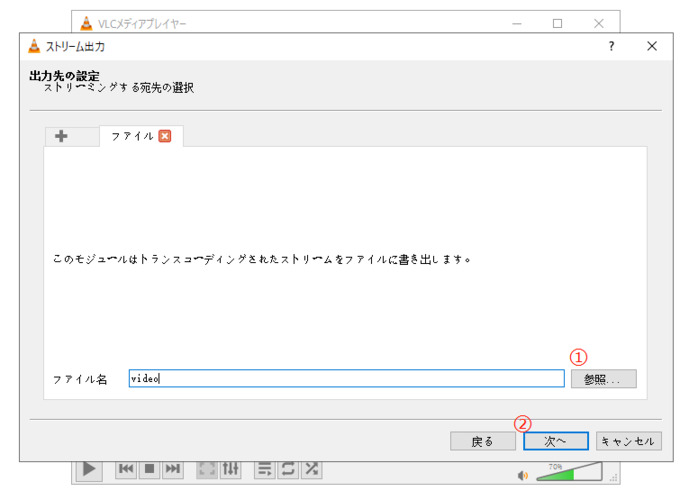
Task: Click into the ファイル名 text field
Action: tap(346, 379)
